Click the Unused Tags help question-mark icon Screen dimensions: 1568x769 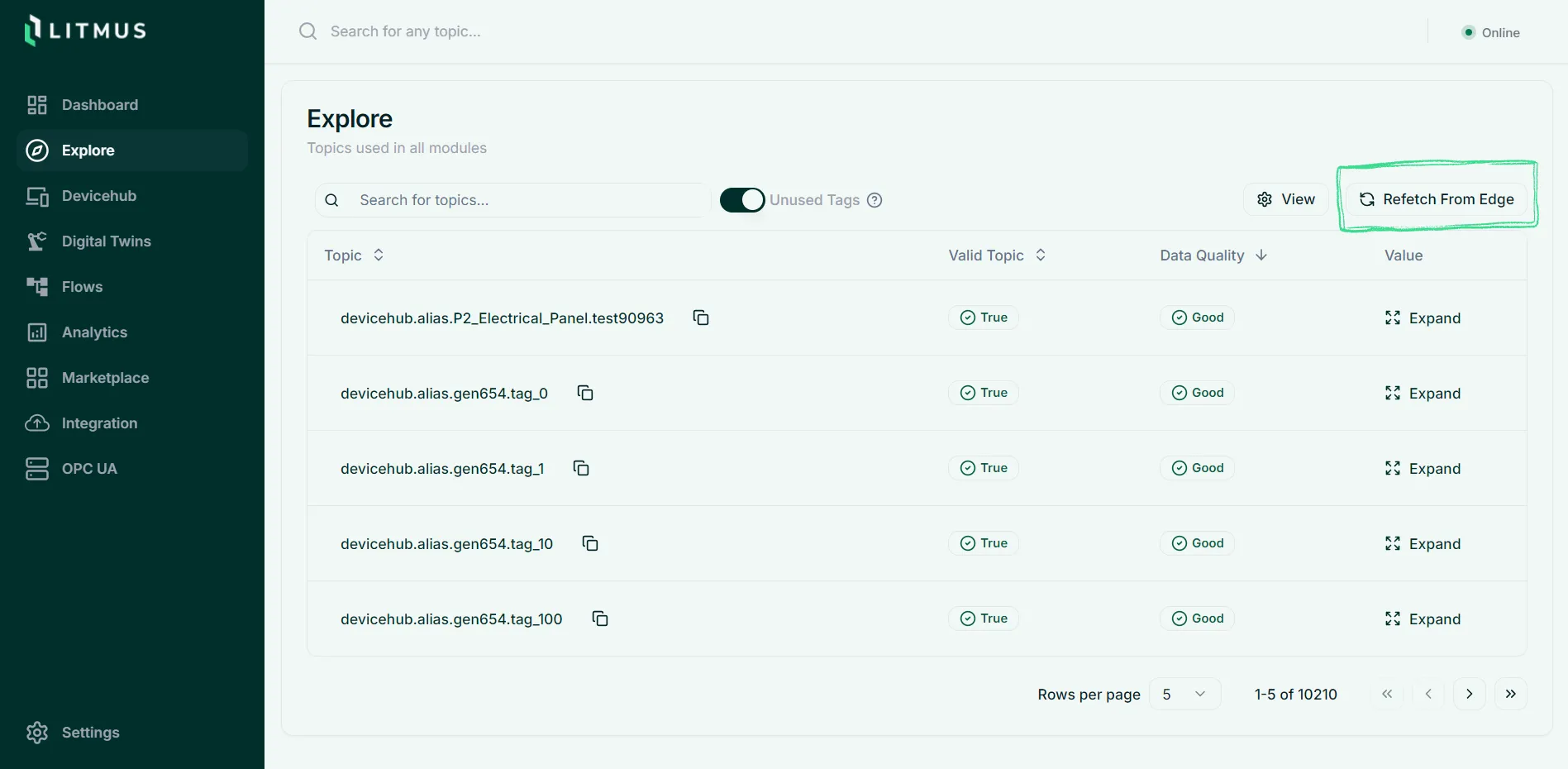875,200
